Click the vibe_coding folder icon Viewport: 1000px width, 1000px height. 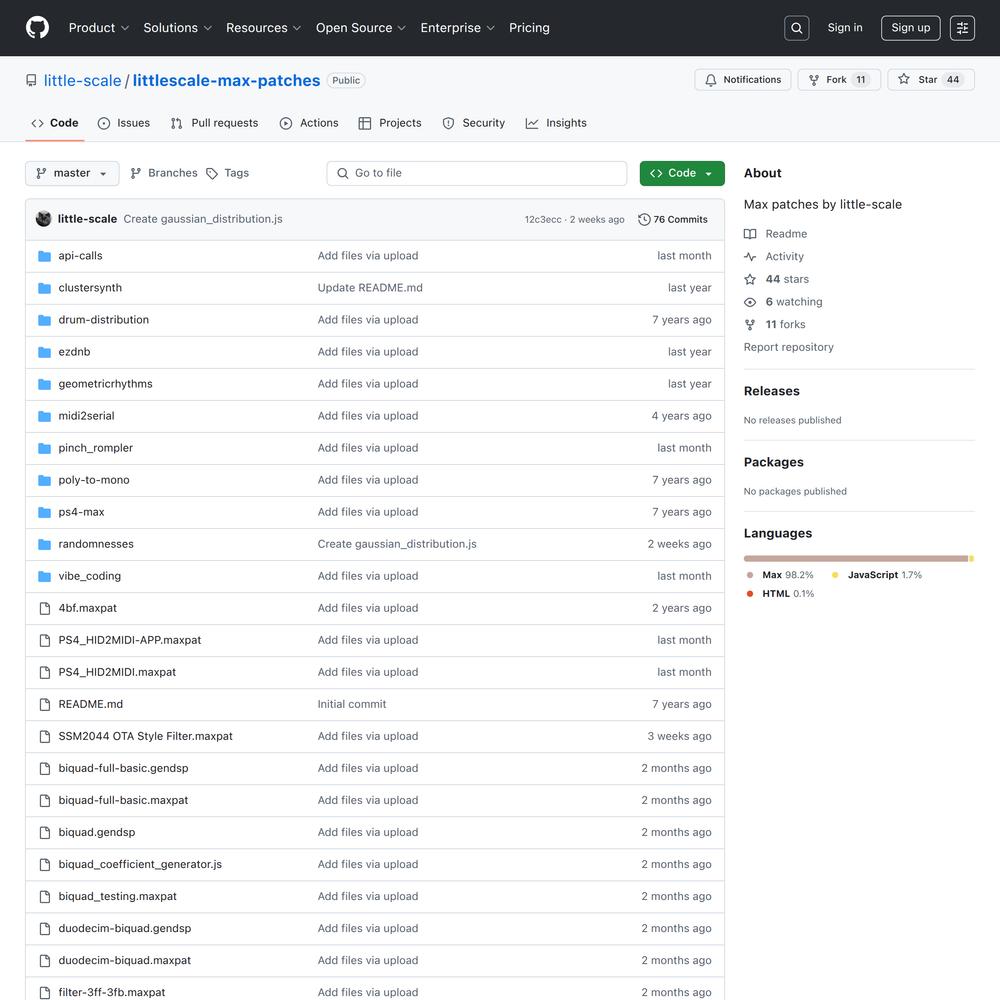45,576
